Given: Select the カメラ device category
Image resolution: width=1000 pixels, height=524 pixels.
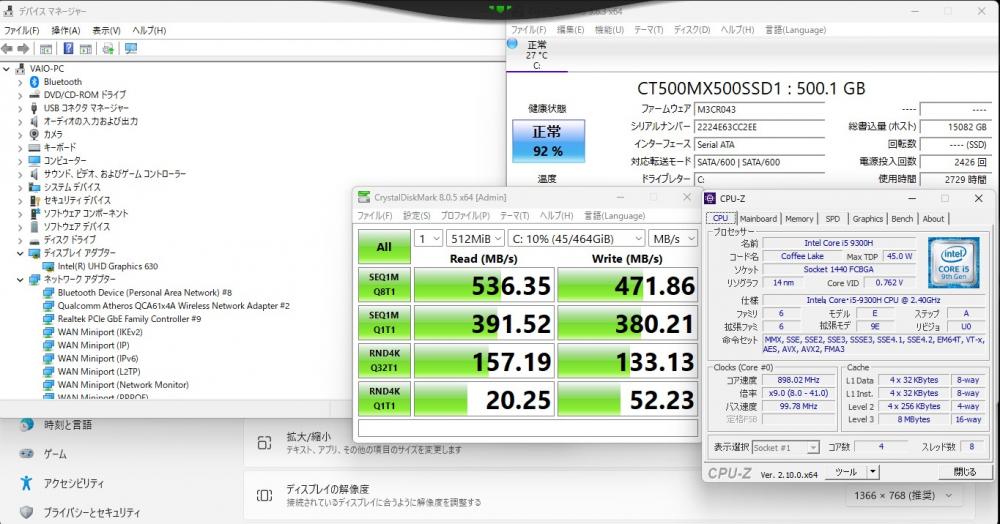Looking at the screenshot, I should 53,135.
